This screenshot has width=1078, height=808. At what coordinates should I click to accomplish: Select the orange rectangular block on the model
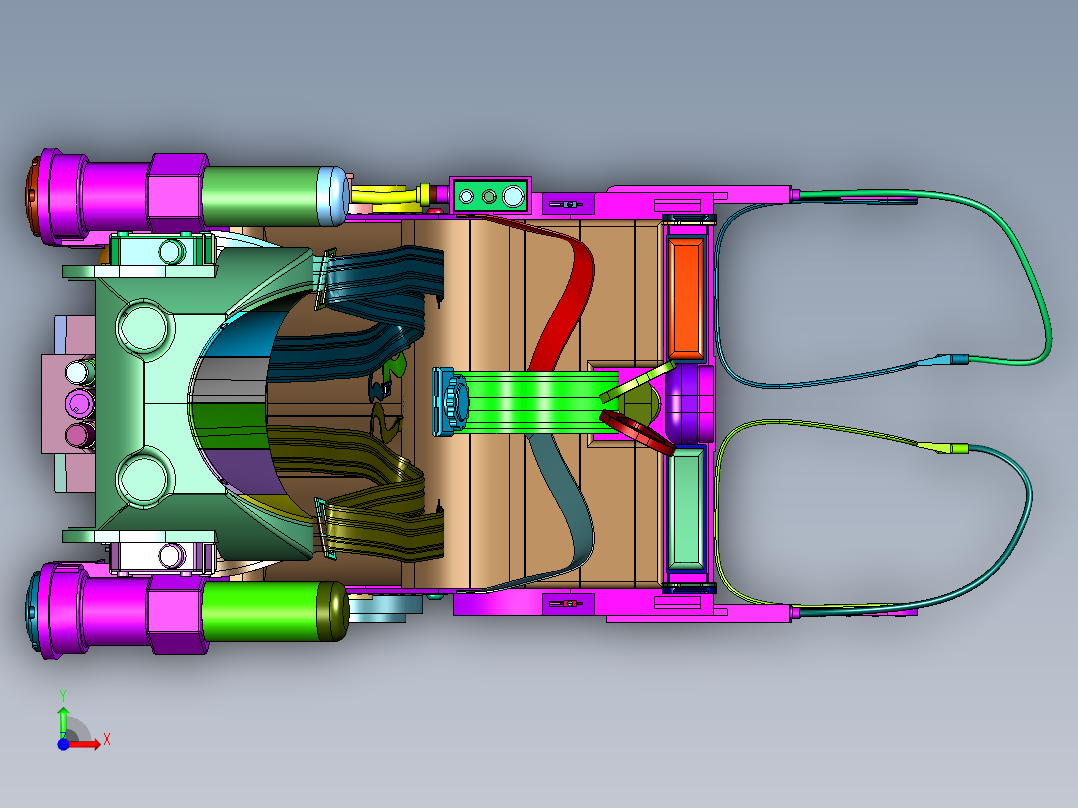click(x=686, y=298)
